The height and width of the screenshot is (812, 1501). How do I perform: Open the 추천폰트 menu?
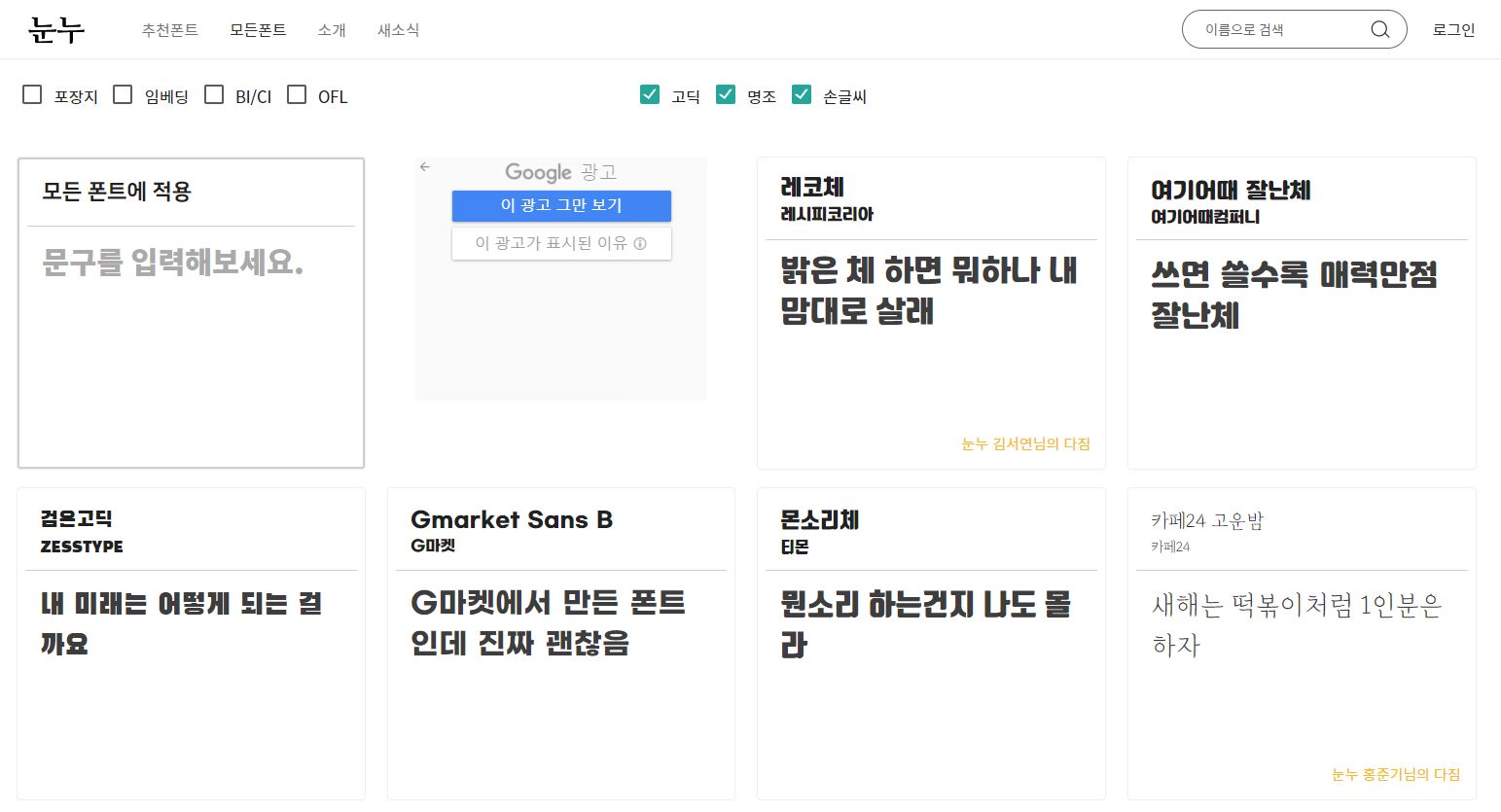[x=170, y=30]
